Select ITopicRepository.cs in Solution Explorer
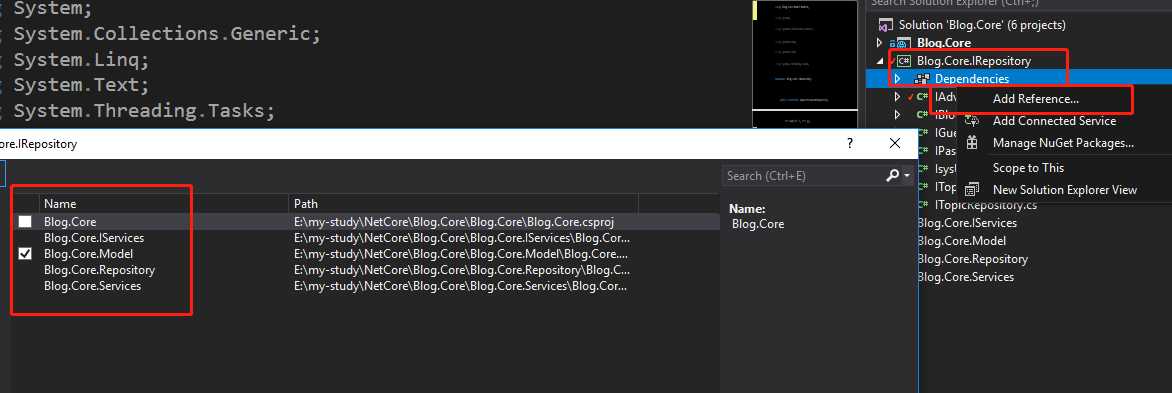Viewport: 1172px width, 393px height. click(986, 205)
